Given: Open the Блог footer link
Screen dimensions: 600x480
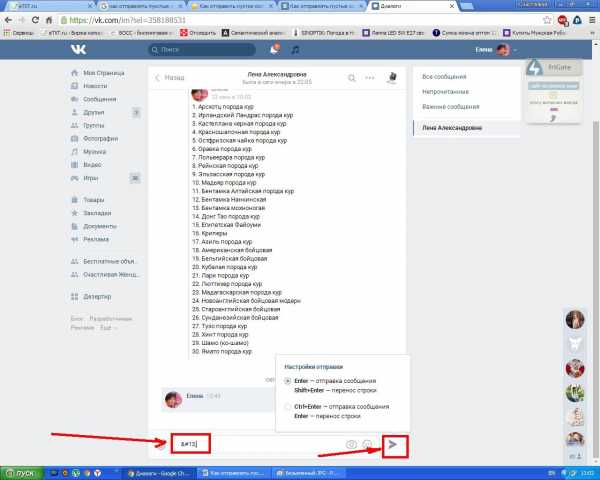Looking at the screenshot, I should tap(76, 318).
